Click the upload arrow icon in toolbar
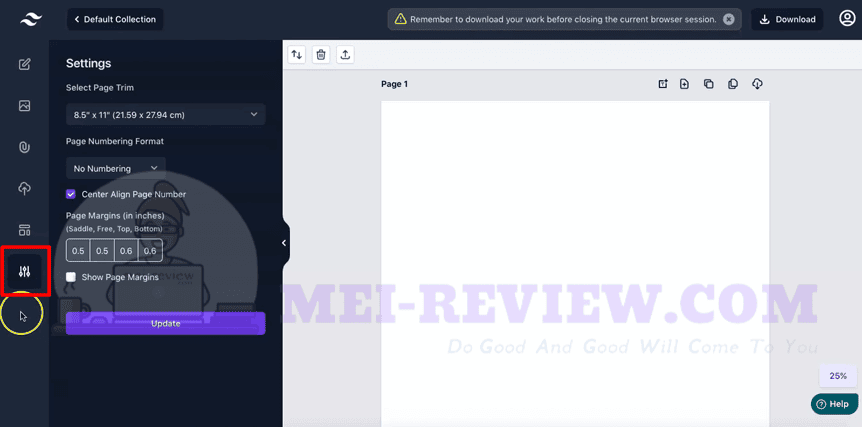Screen dimensions: 862x427 345,54
